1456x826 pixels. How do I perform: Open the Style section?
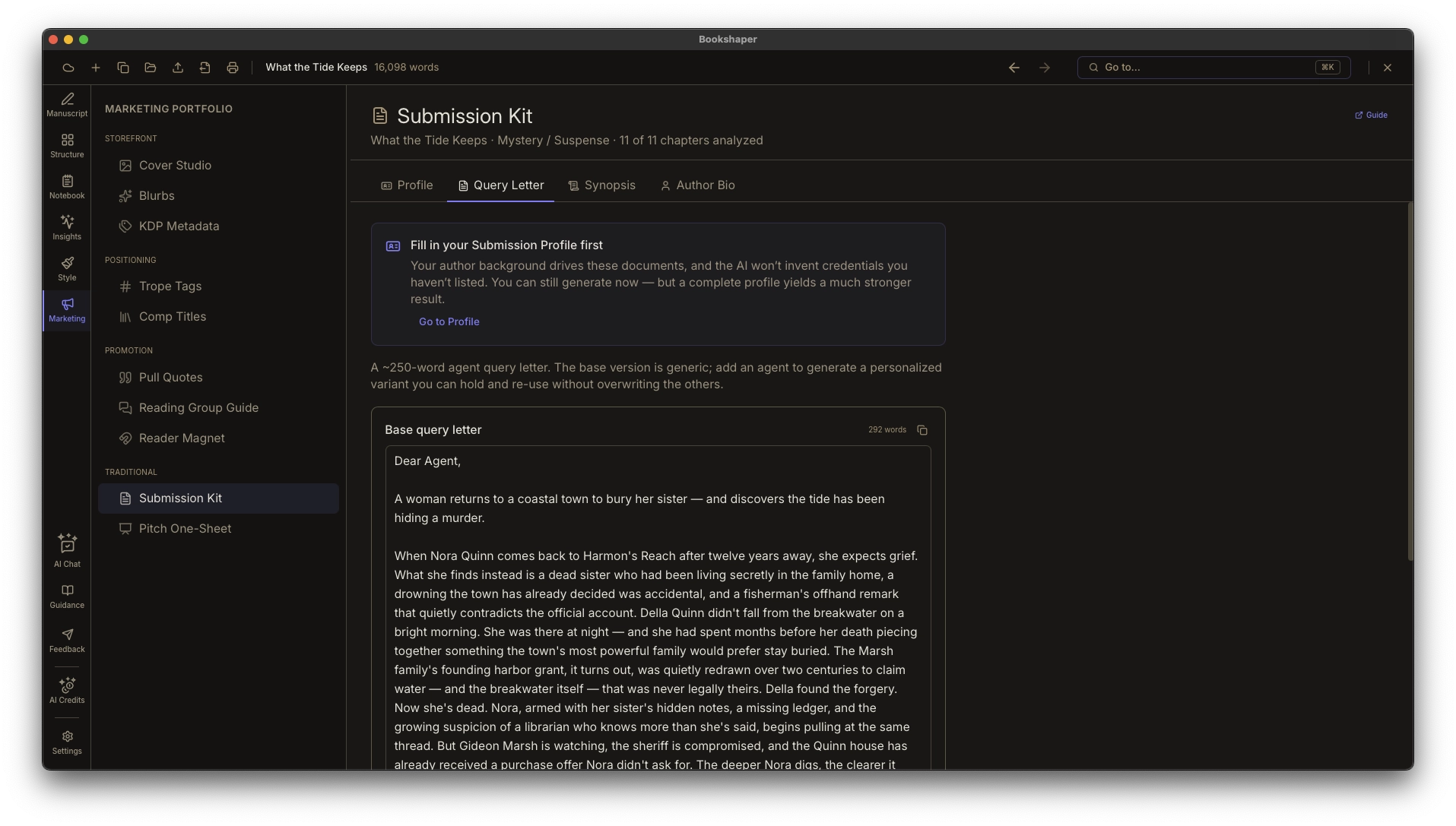(x=67, y=269)
